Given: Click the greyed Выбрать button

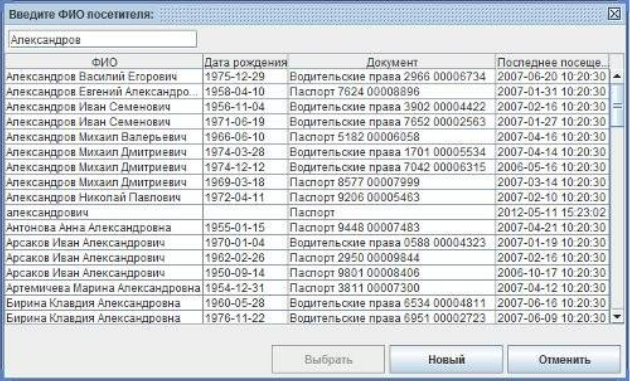Looking at the screenshot, I should pos(328,359).
